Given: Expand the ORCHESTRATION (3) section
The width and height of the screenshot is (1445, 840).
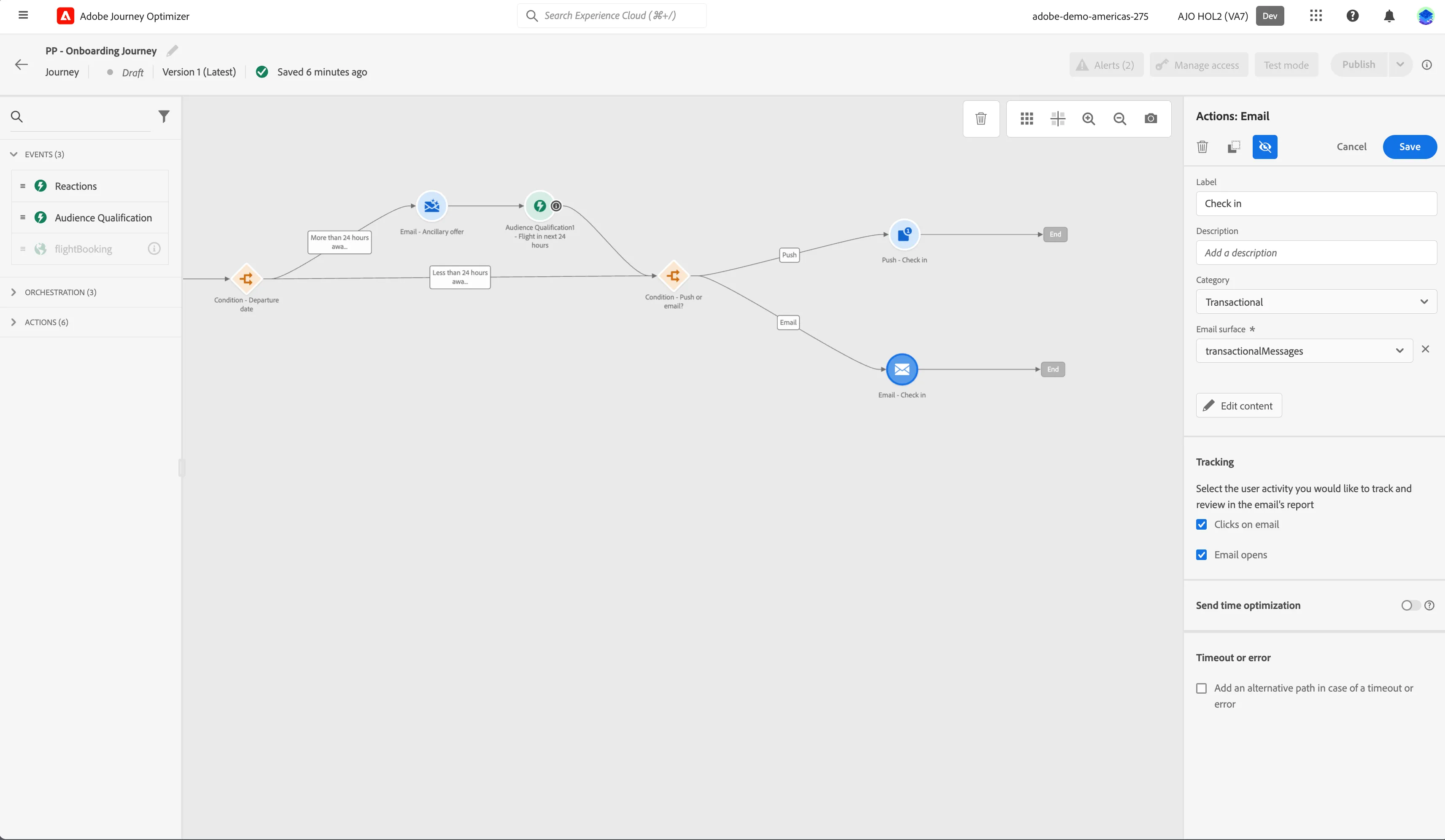Looking at the screenshot, I should pos(14,292).
